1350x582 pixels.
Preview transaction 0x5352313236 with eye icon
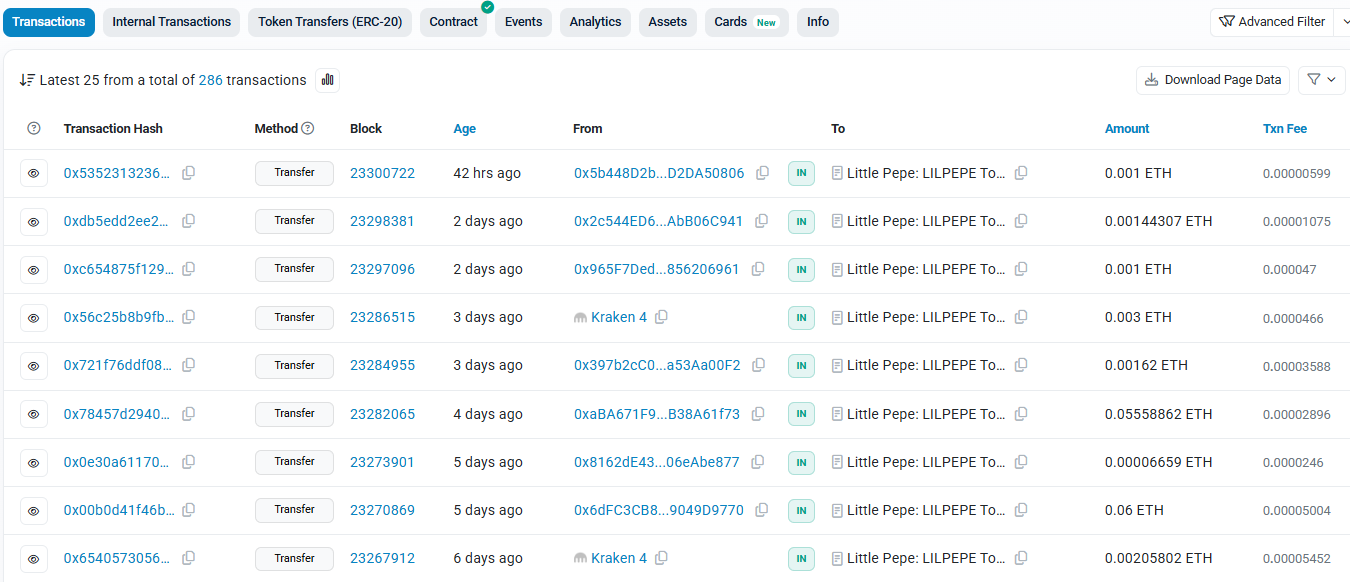coord(34,173)
